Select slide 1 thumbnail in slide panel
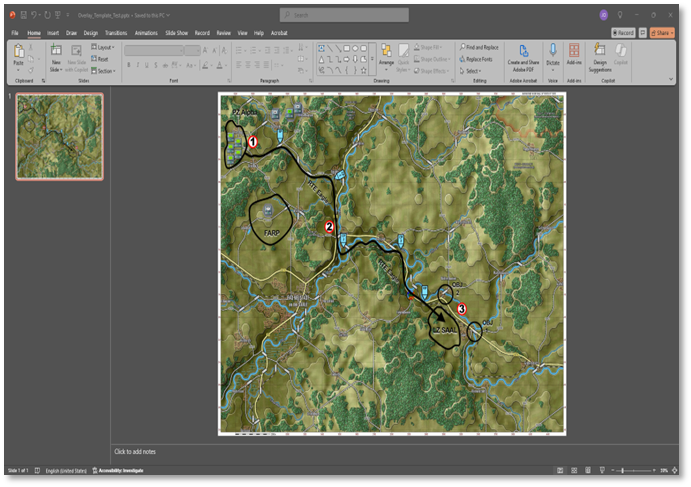Image resolution: width=691 pixels, height=487 pixels. tap(59, 136)
